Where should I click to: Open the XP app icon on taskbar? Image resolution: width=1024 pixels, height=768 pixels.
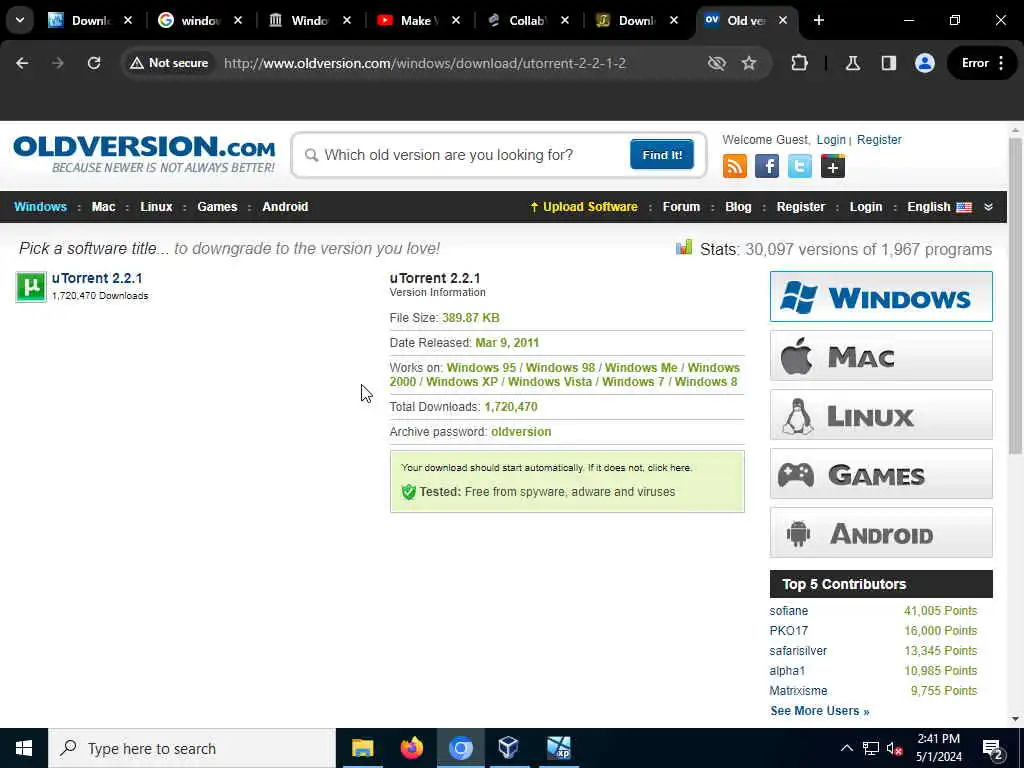[558, 748]
